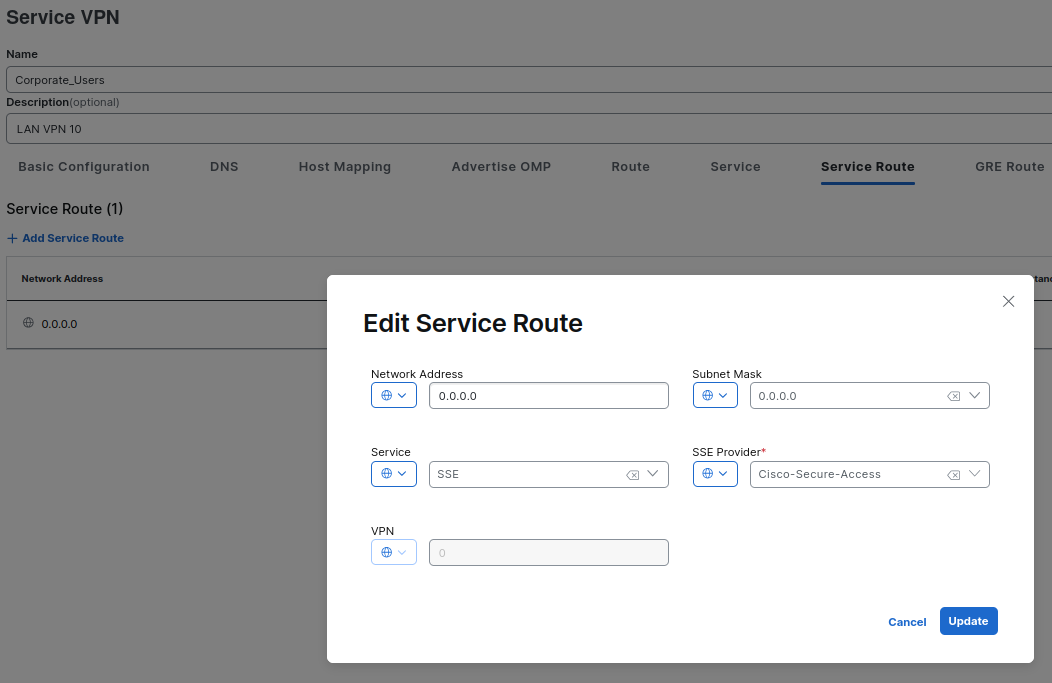The image size is (1052, 683).
Task: Open Service field global scope selector
Action: tap(393, 474)
